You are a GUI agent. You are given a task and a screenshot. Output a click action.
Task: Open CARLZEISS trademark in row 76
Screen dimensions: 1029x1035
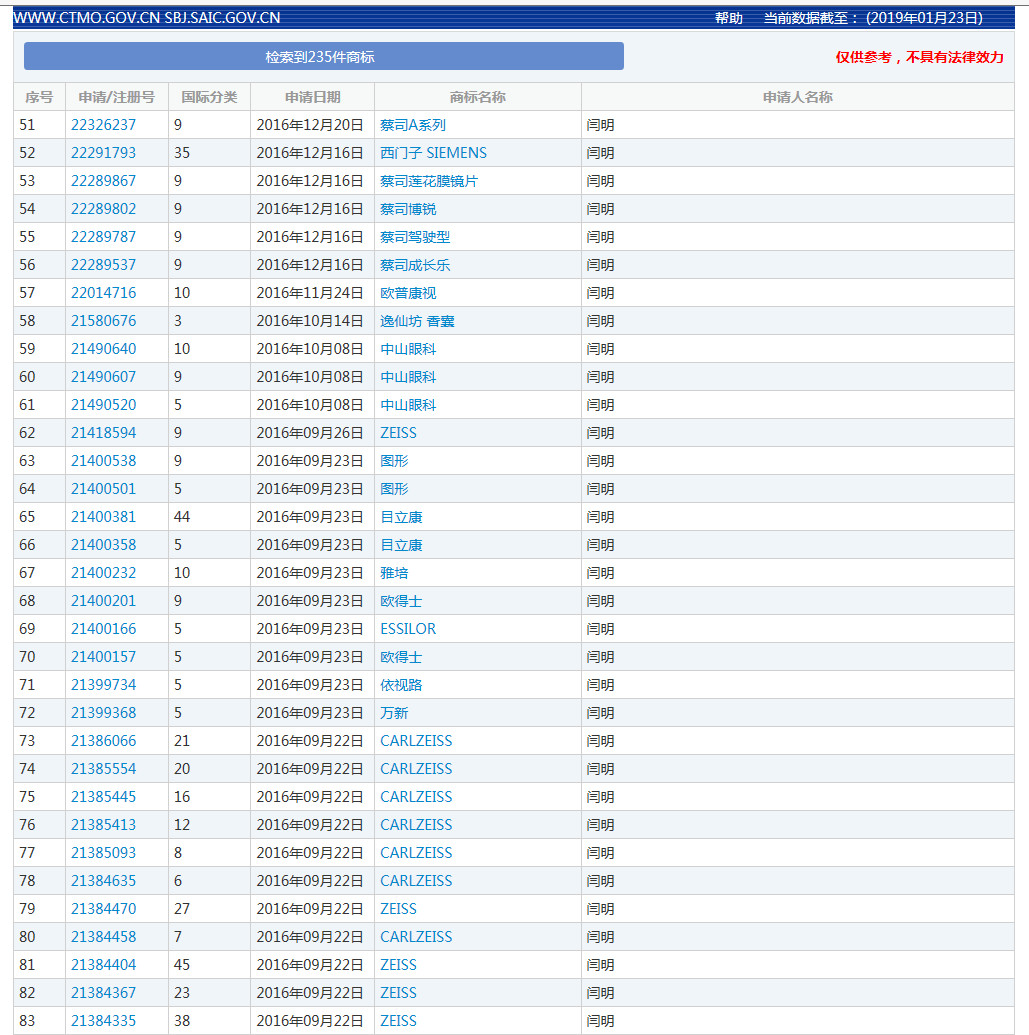[416, 824]
